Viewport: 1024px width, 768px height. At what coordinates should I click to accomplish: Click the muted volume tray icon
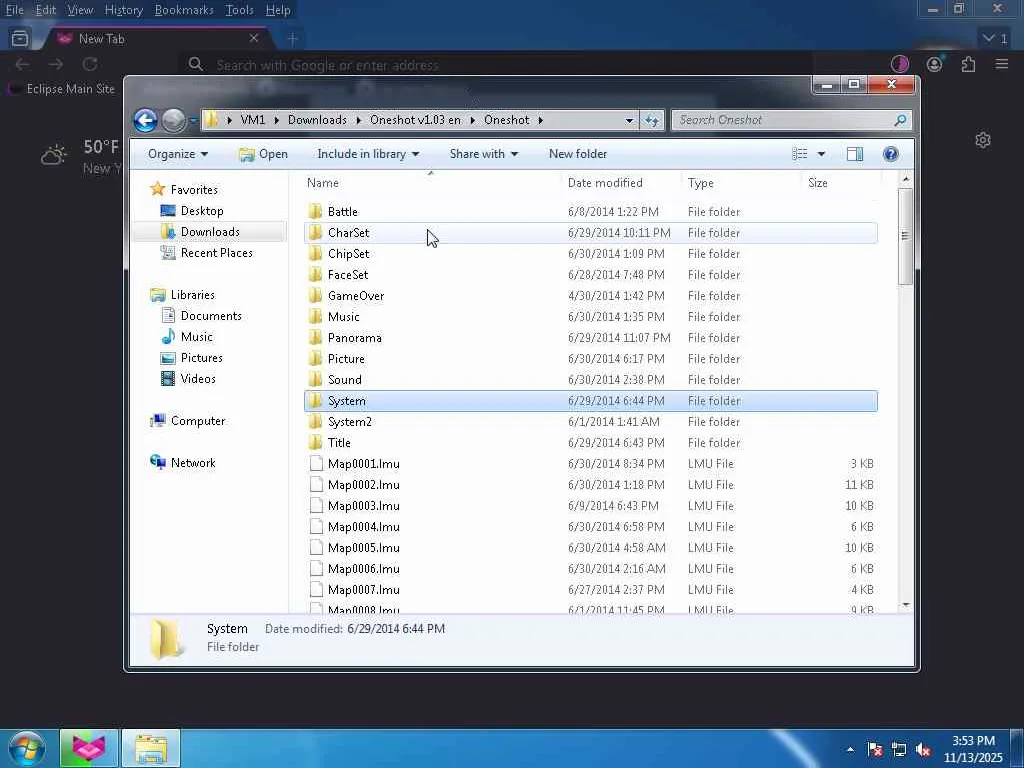pos(923,750)
